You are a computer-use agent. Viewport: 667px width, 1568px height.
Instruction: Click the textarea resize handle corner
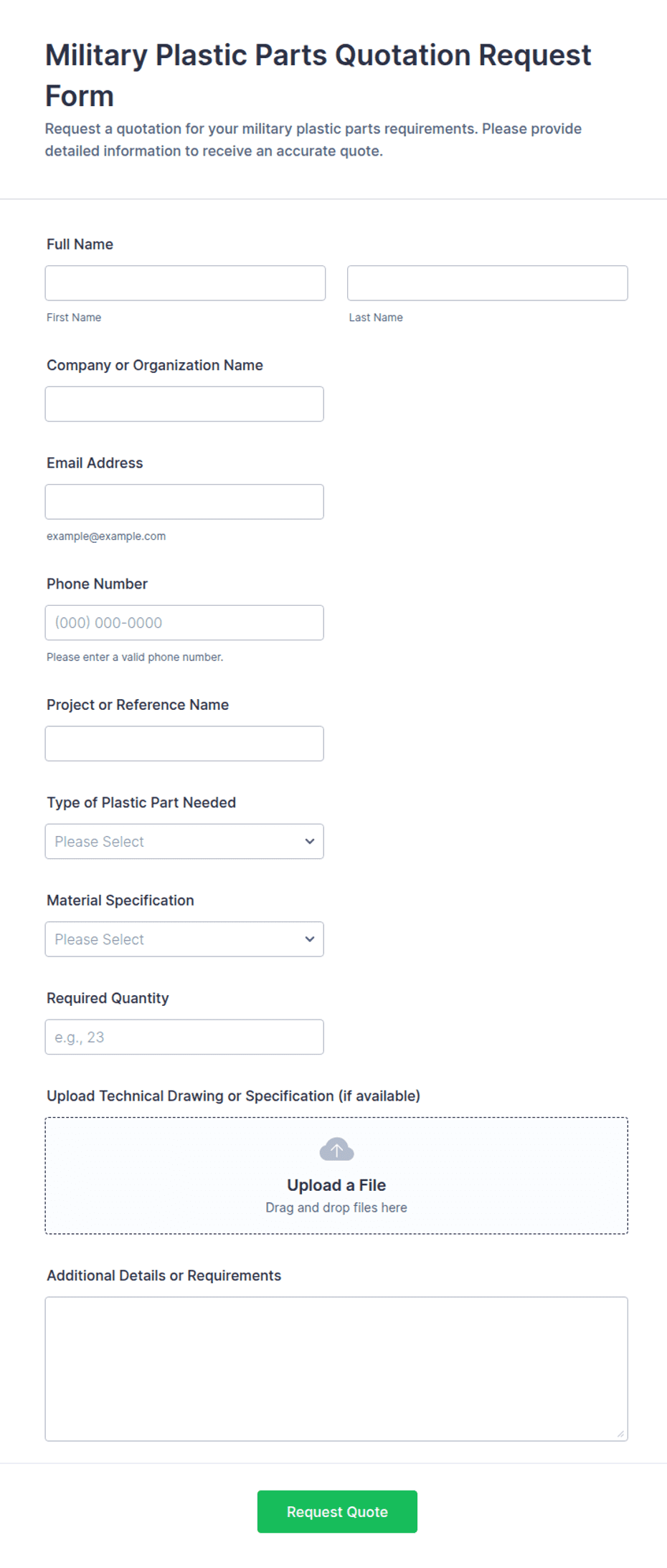coord(620,1433)
